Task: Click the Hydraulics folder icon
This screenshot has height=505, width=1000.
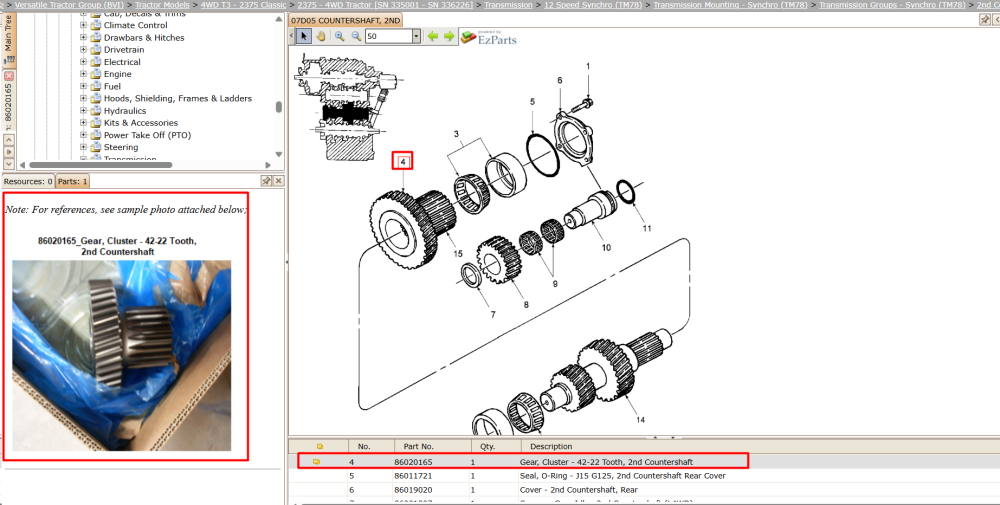Action: point(96,111)
